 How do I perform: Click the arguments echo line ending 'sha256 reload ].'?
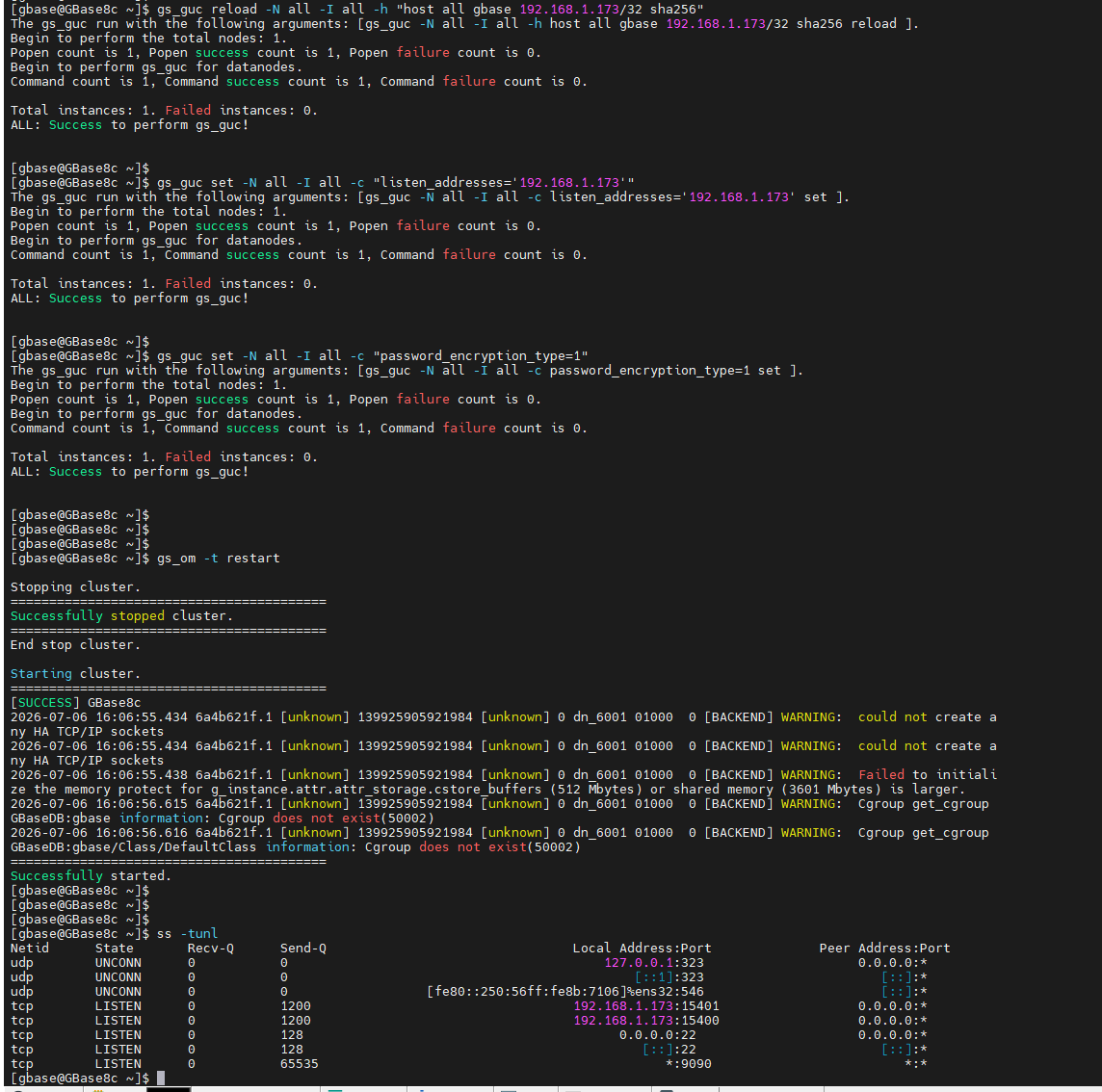[464, 24]
